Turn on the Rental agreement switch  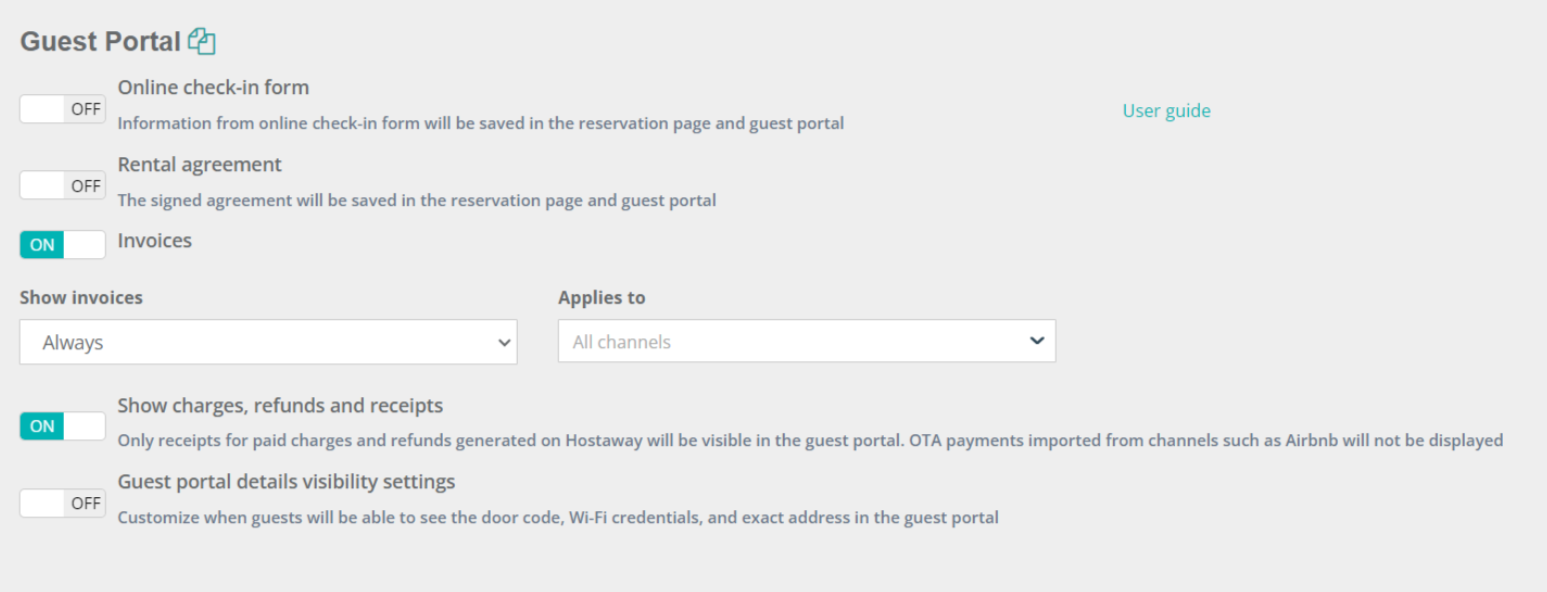62,185
